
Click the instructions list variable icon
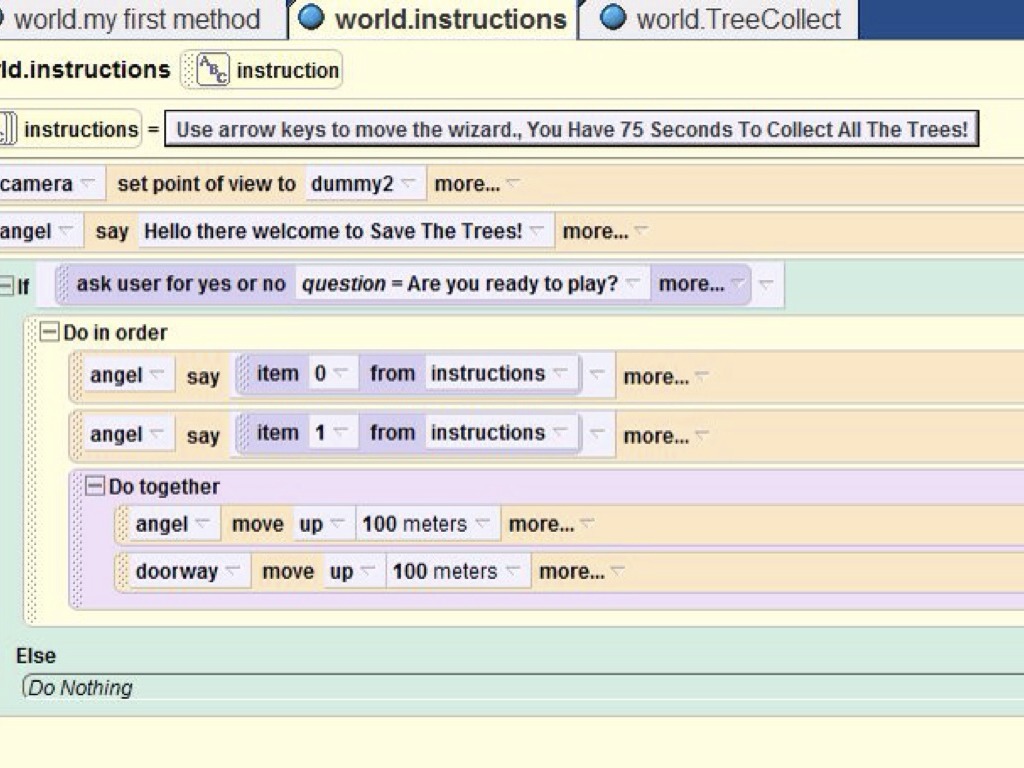click(x=8, y=129)
